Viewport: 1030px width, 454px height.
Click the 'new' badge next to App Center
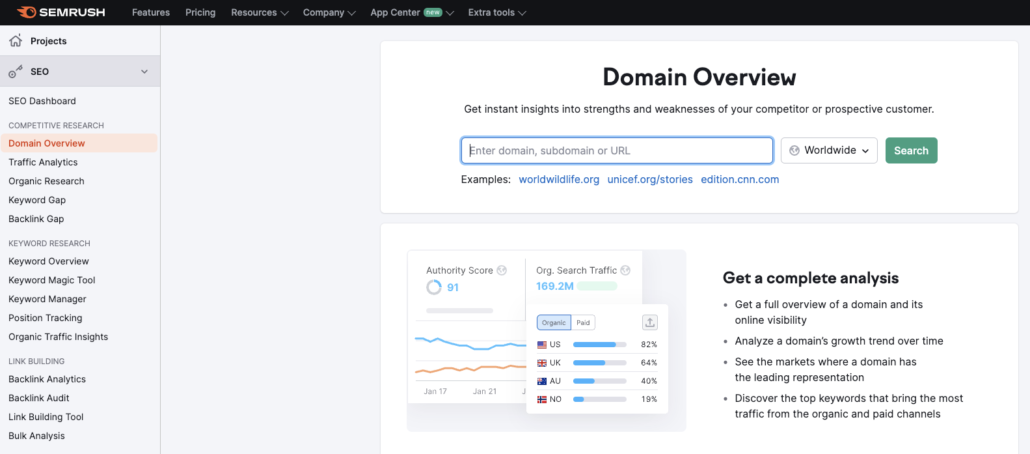[x=432, y=12]
